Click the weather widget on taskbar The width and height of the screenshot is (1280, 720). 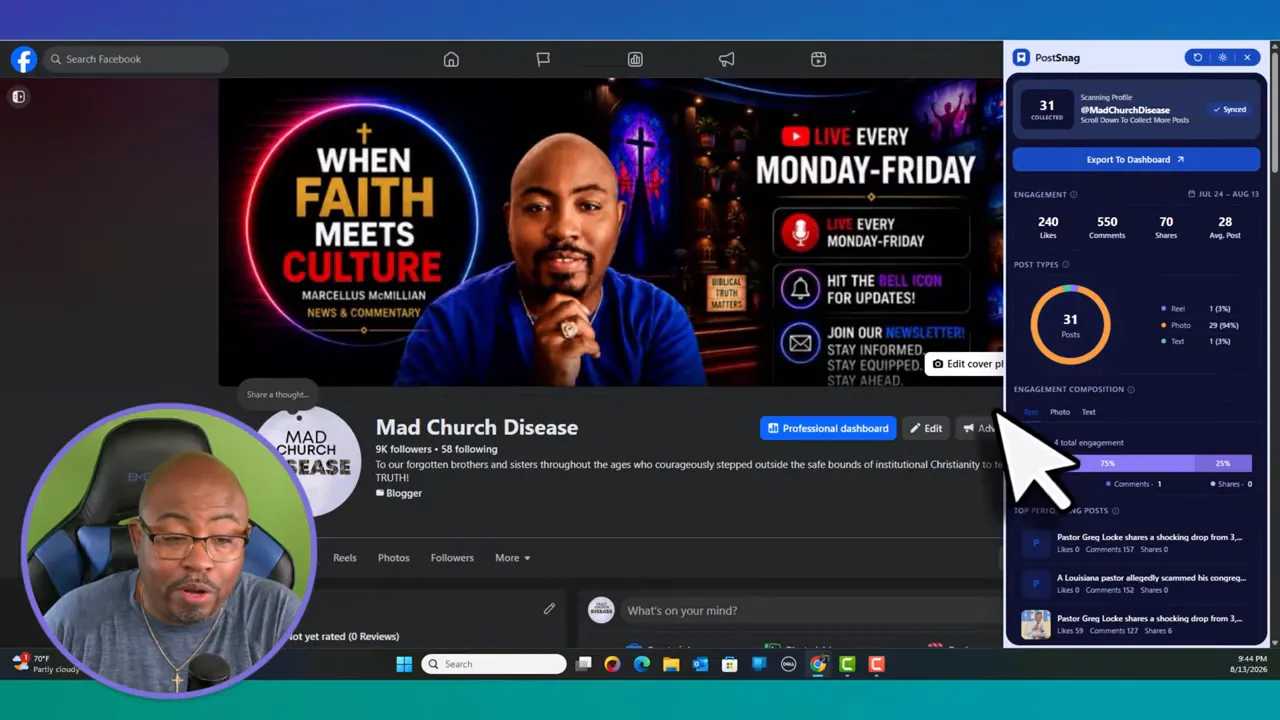point(46,664)
